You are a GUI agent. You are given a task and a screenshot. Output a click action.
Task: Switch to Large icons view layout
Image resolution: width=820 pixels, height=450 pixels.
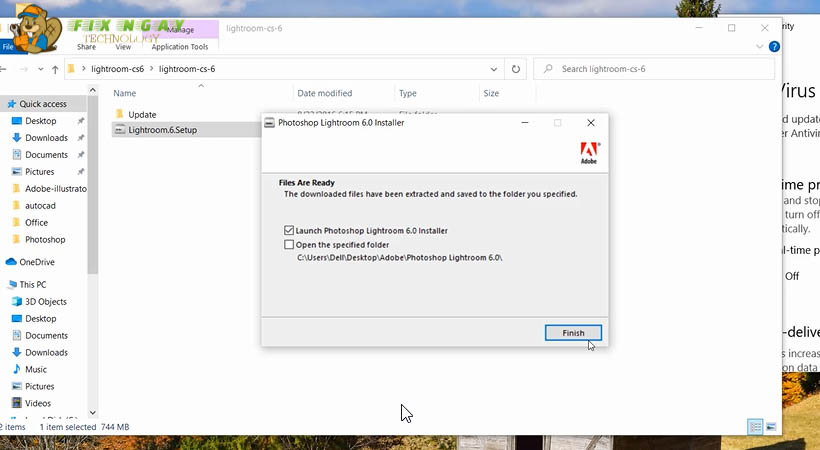point(770,427)
